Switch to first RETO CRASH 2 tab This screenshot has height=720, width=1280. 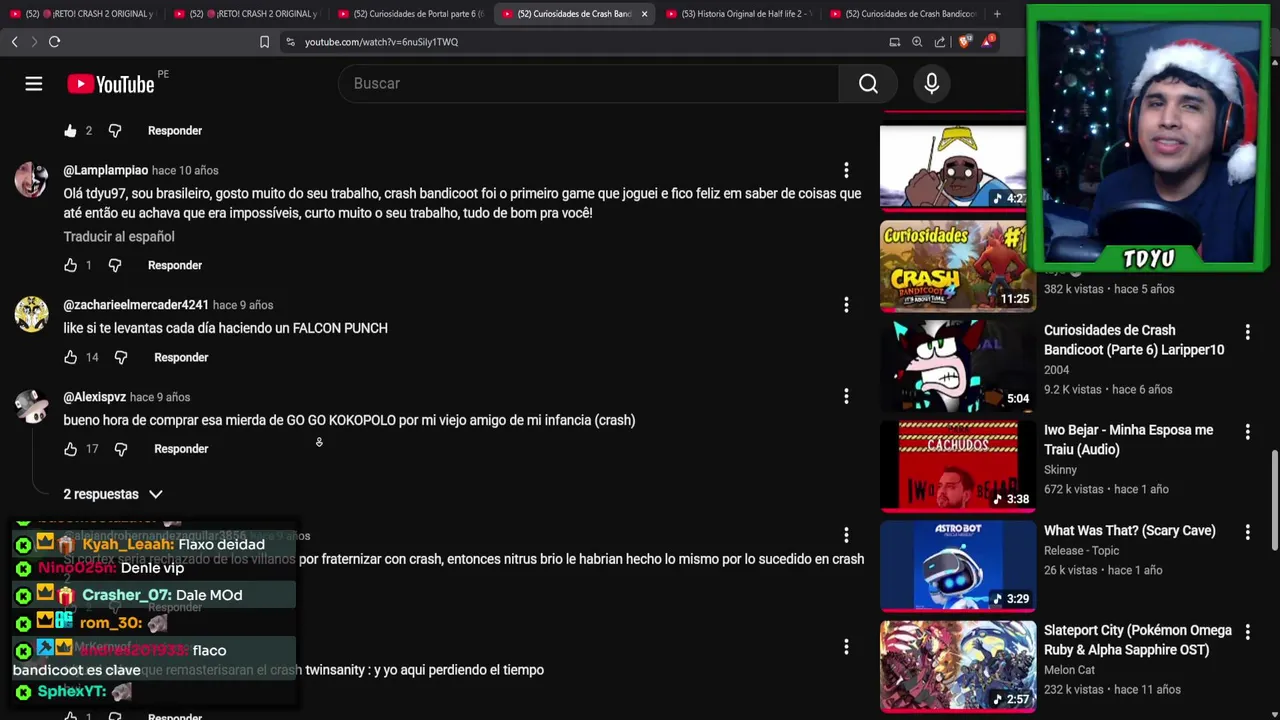coord(82,14)
